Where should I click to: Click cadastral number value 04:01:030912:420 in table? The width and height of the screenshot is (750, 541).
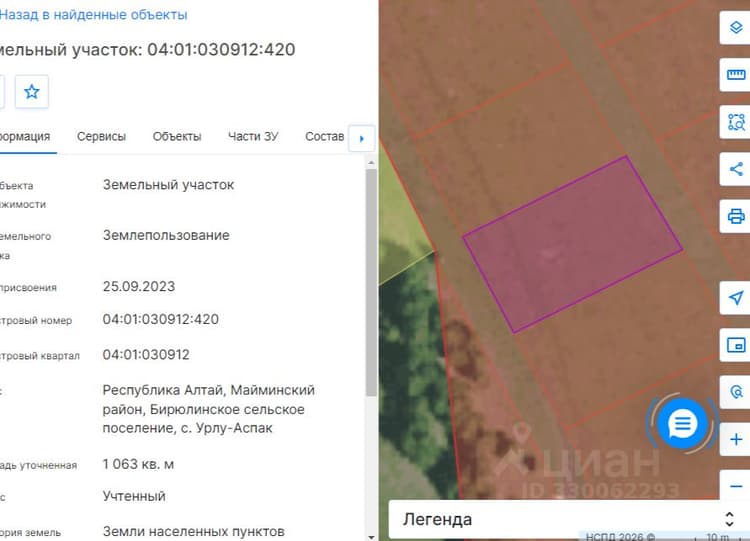click(x=161, y=320)
